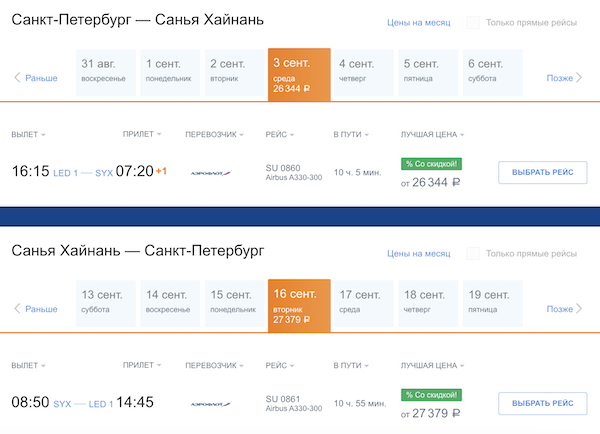Click the Aeroflot logo on SU 0860 flight
Viewport: 600px width, 434px height.
[x=210, y=172]
